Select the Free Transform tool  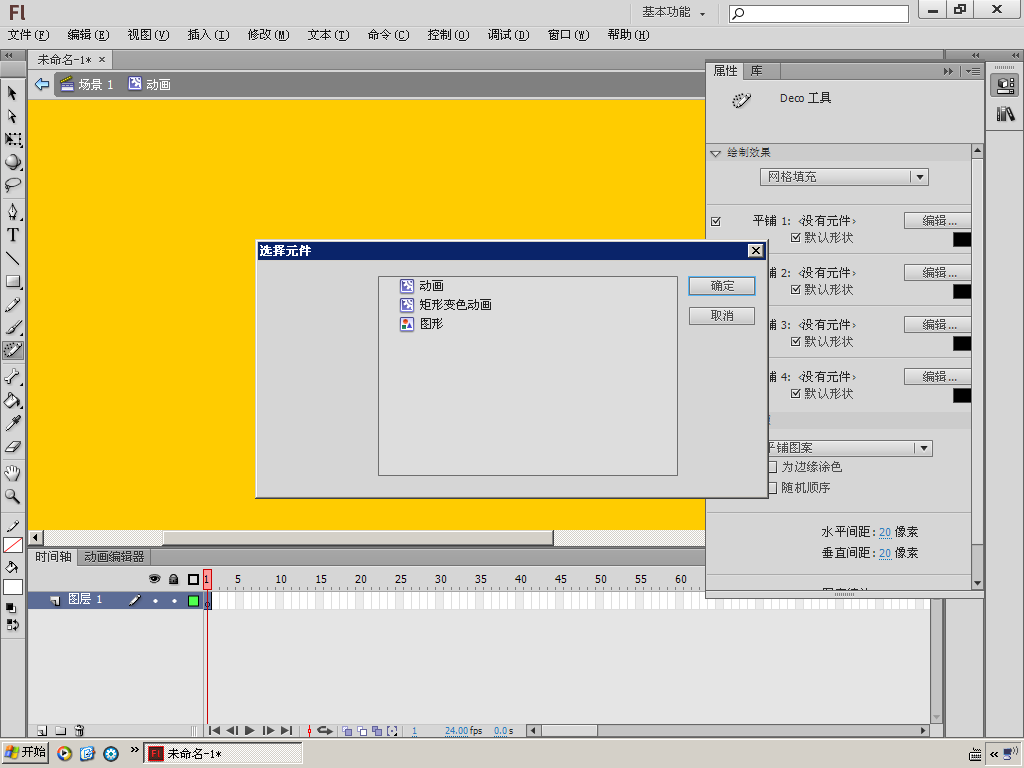12,139
